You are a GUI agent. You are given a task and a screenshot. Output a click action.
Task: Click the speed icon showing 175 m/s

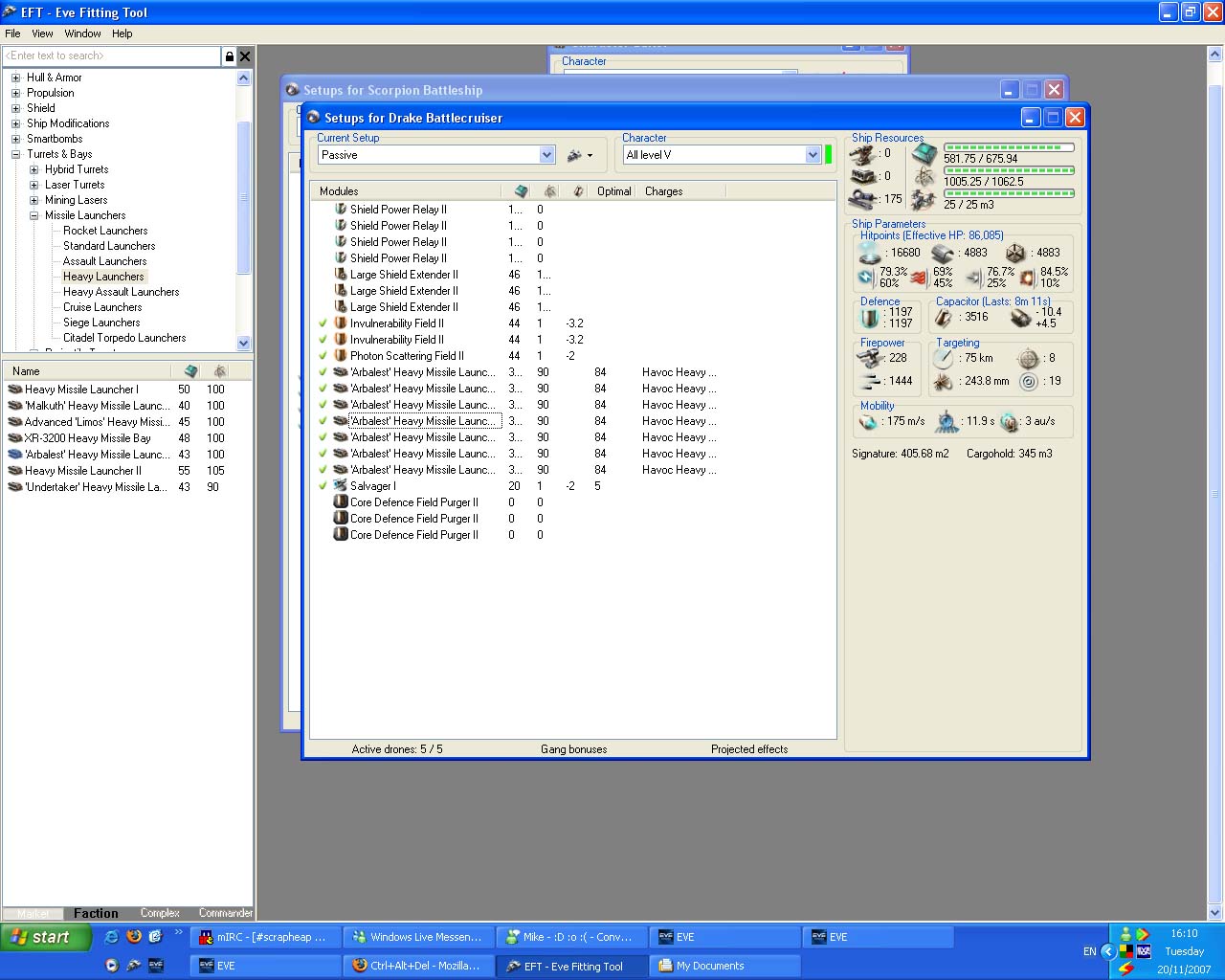click(x=869, y=421)
